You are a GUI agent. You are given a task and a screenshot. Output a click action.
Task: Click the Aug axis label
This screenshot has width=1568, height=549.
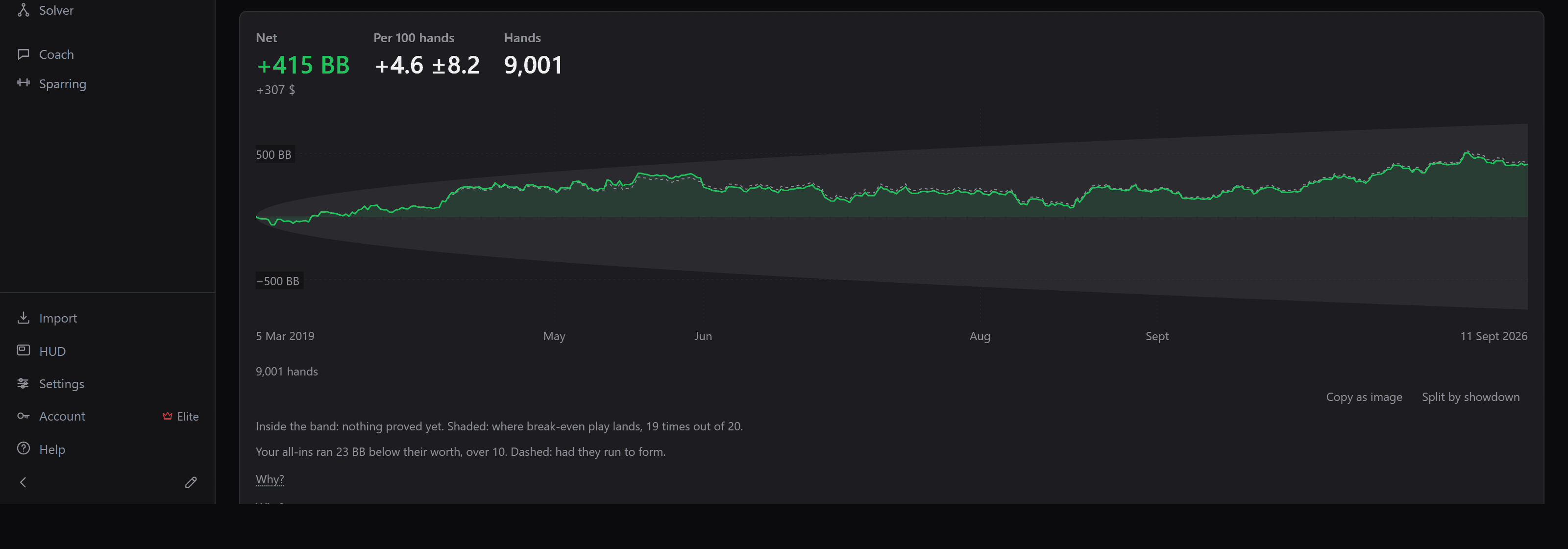point(980,336)
